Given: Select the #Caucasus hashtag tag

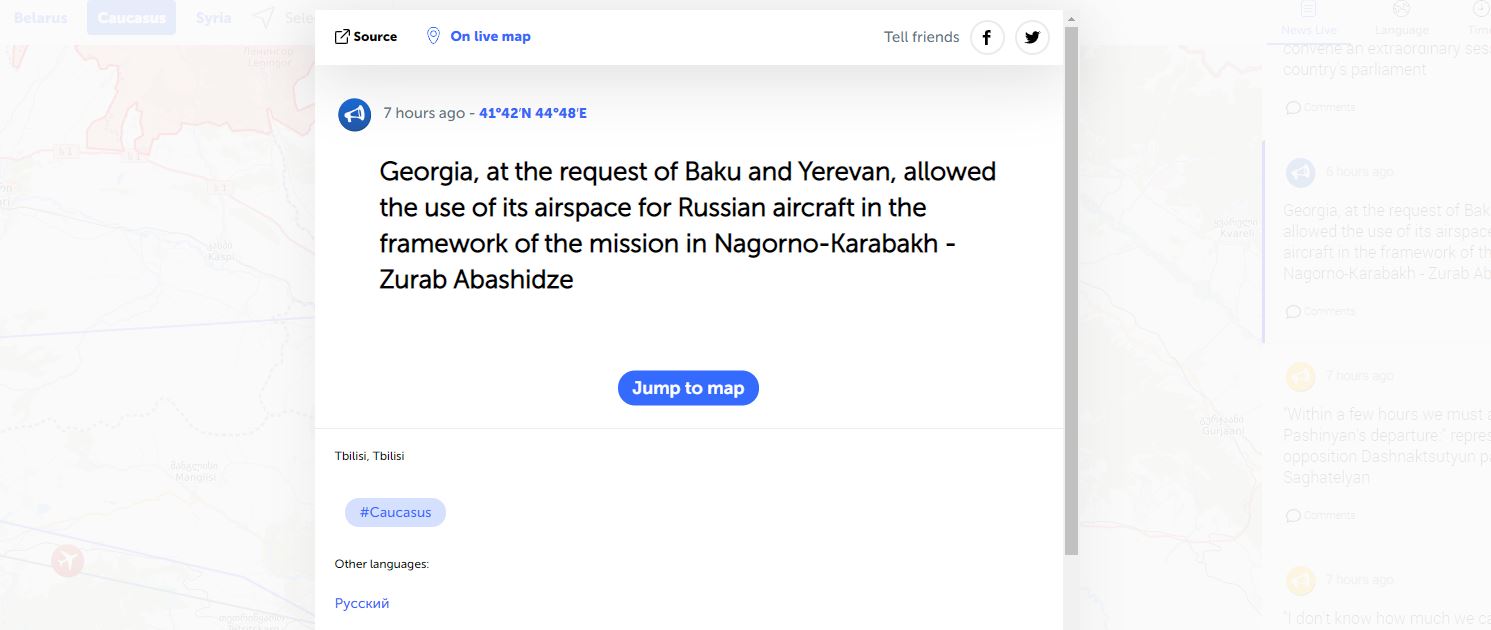Looking at the screenshot, I should pyautogui.click(x=395, y=513).
